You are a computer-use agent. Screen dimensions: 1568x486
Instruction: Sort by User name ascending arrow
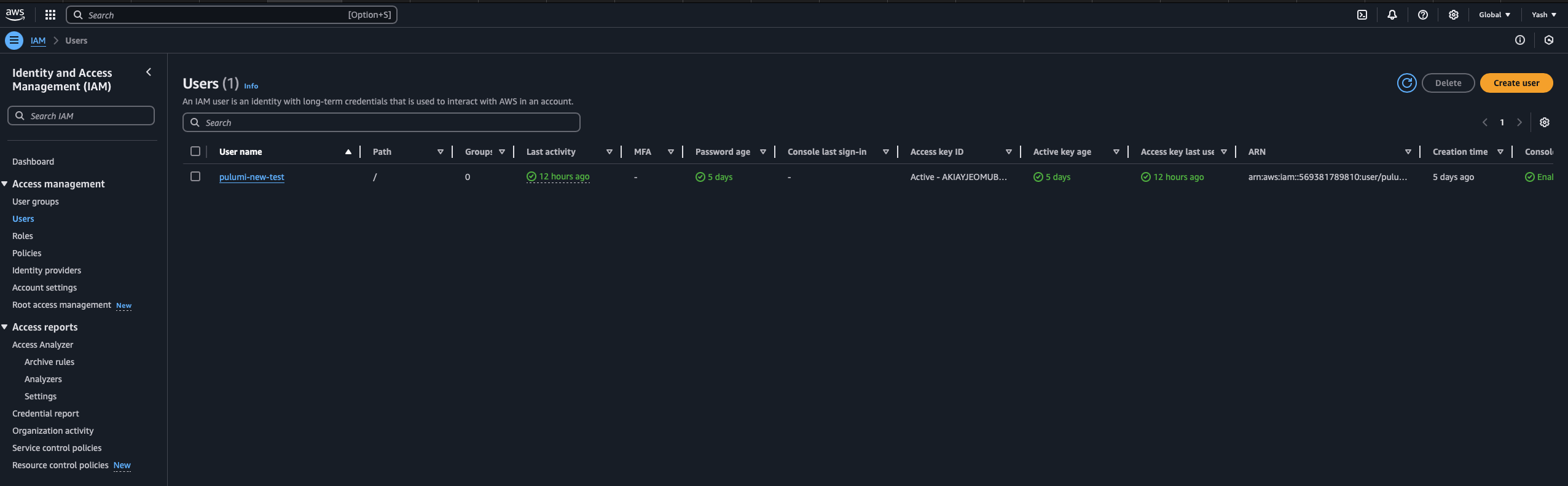tap(348, 152)
